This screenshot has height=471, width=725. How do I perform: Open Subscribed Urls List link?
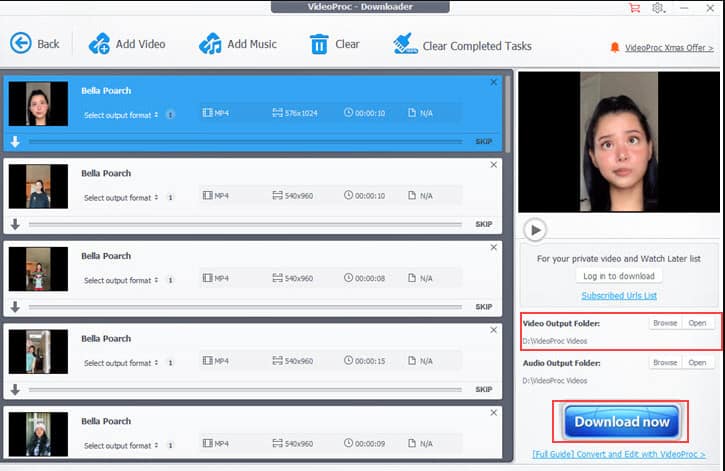coord(619,295)
